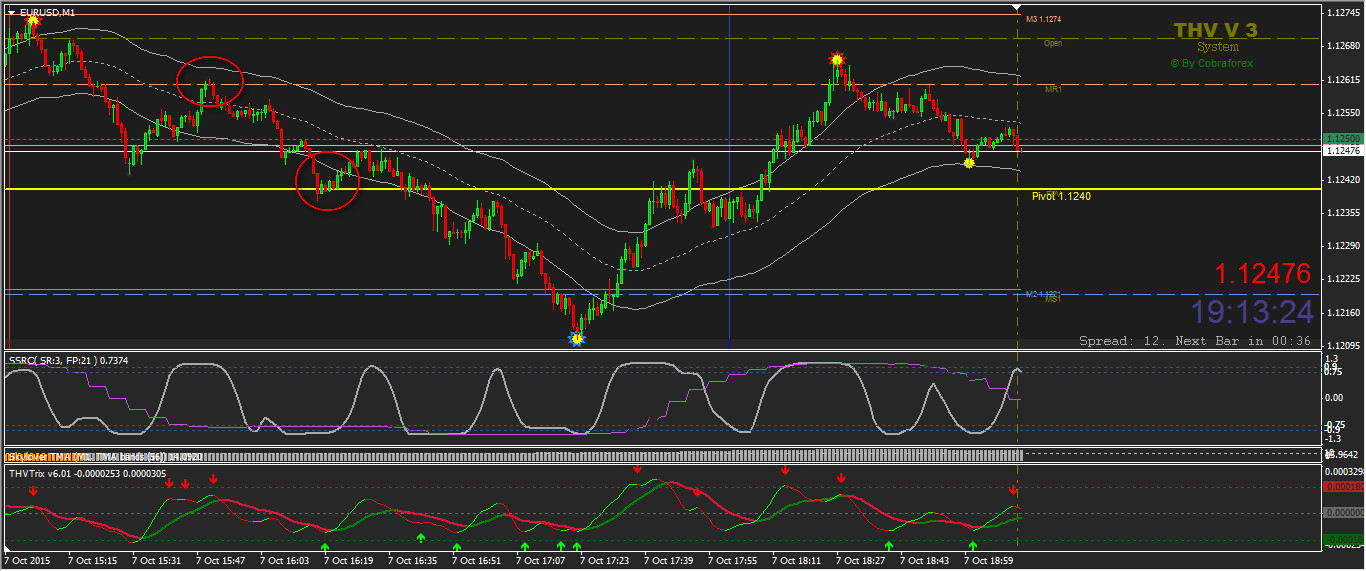Click 1.12160 on the price scale
The width and height of the screenshot is (1366, 571).
point(1345,313)
